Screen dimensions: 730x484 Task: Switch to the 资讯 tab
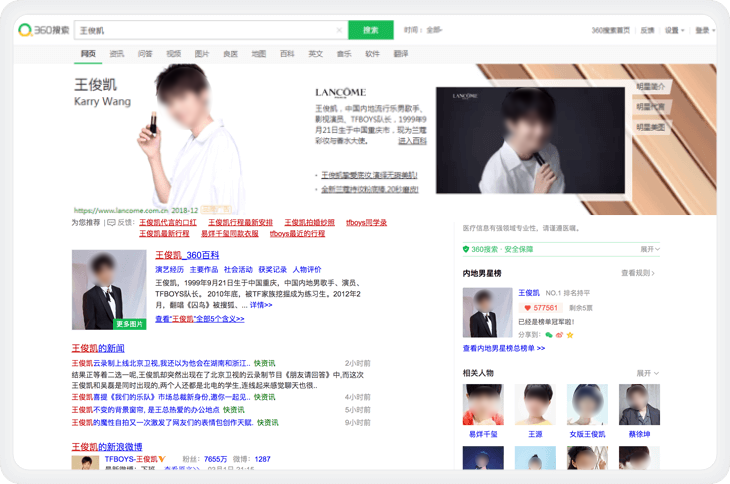pos(117,54)
